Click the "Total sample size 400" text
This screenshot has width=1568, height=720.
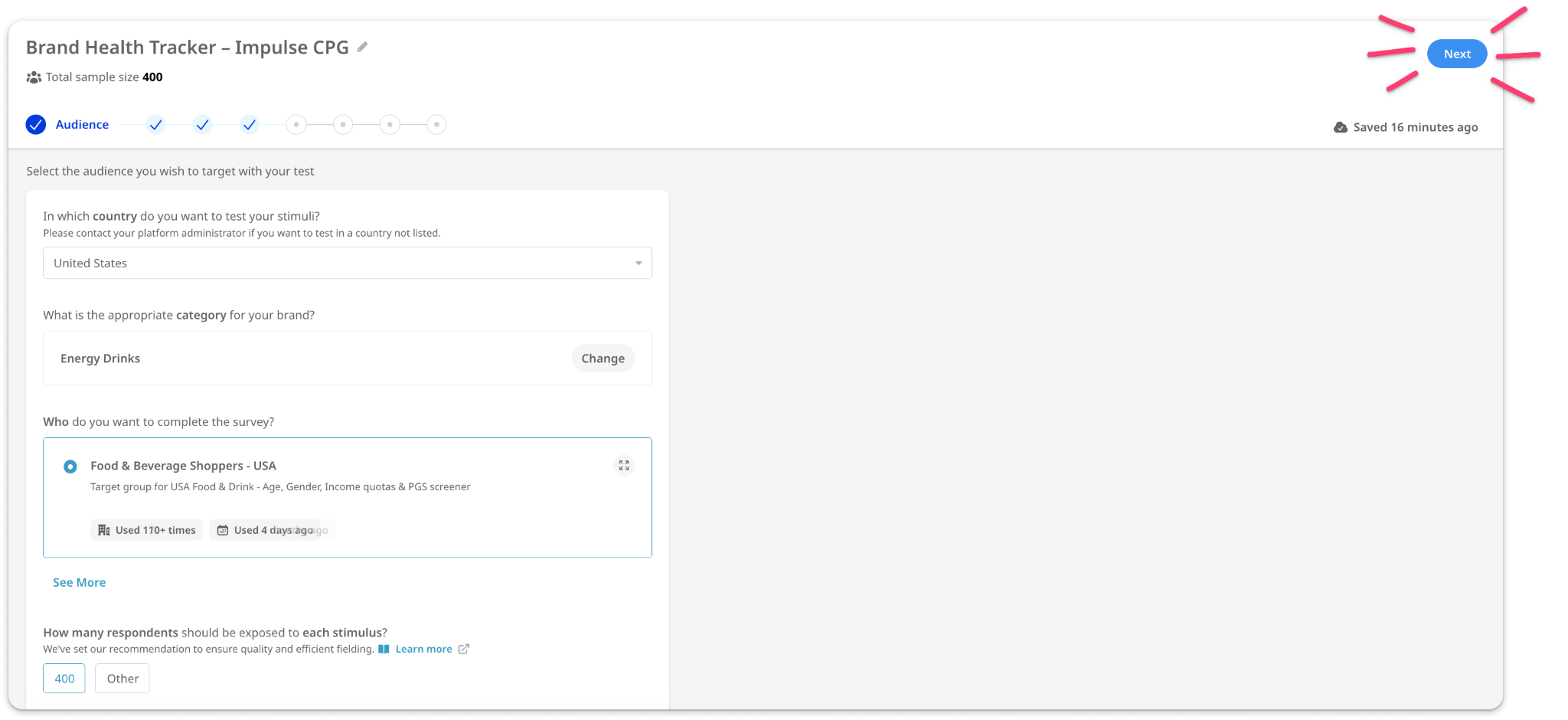tap(104, 77)
